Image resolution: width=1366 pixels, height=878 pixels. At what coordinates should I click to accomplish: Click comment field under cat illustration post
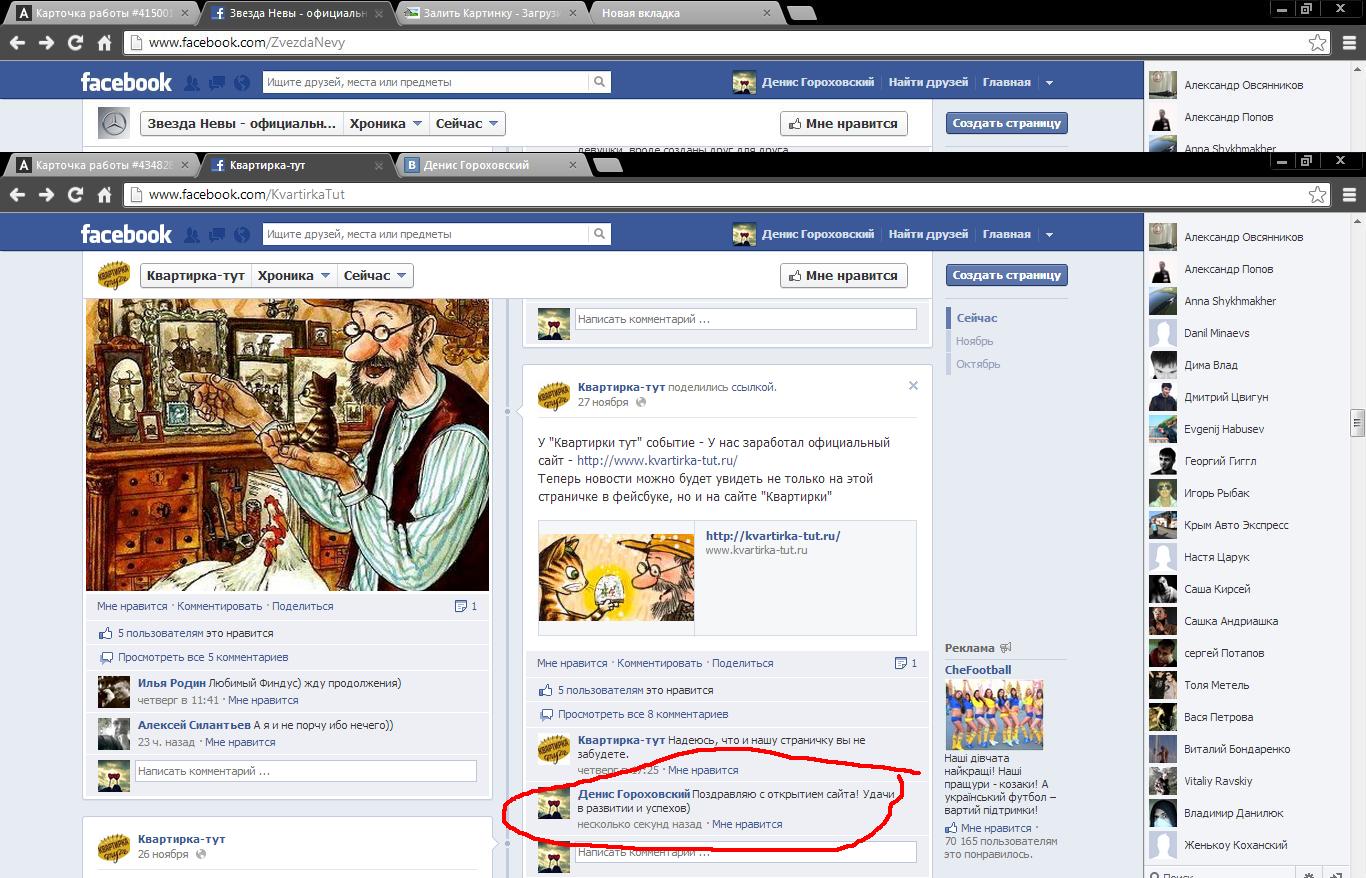point(305,771)
